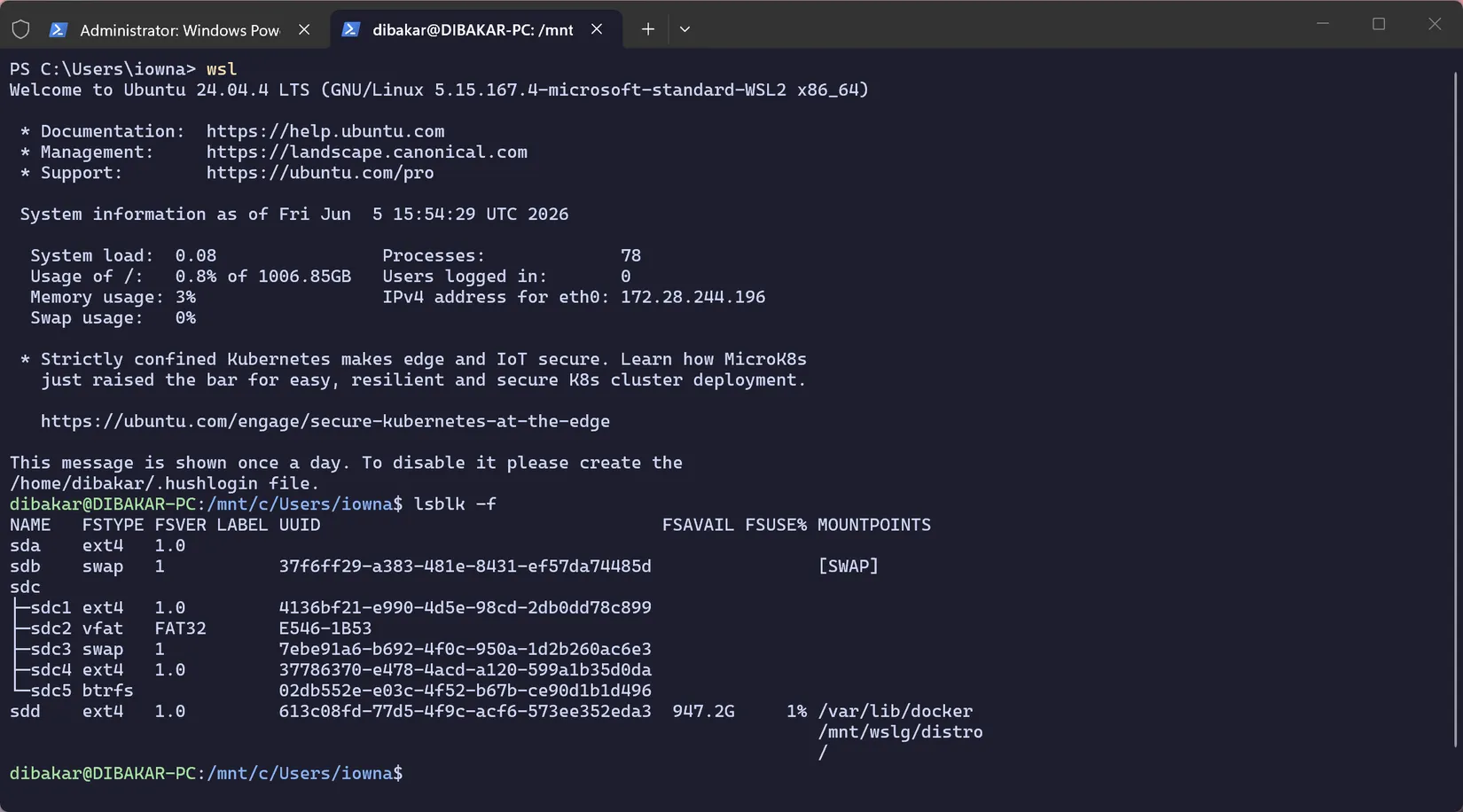Click the terminal vertical scrollbar

1456,408
